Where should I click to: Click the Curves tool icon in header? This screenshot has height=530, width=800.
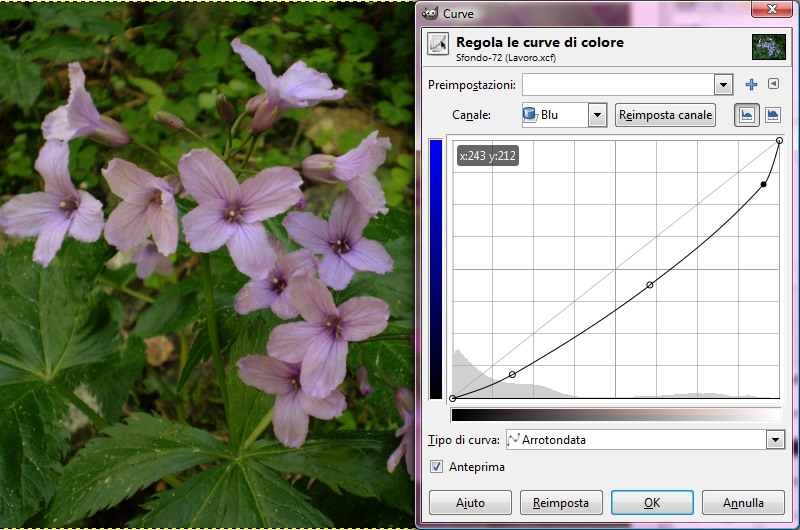coord(438,44)
